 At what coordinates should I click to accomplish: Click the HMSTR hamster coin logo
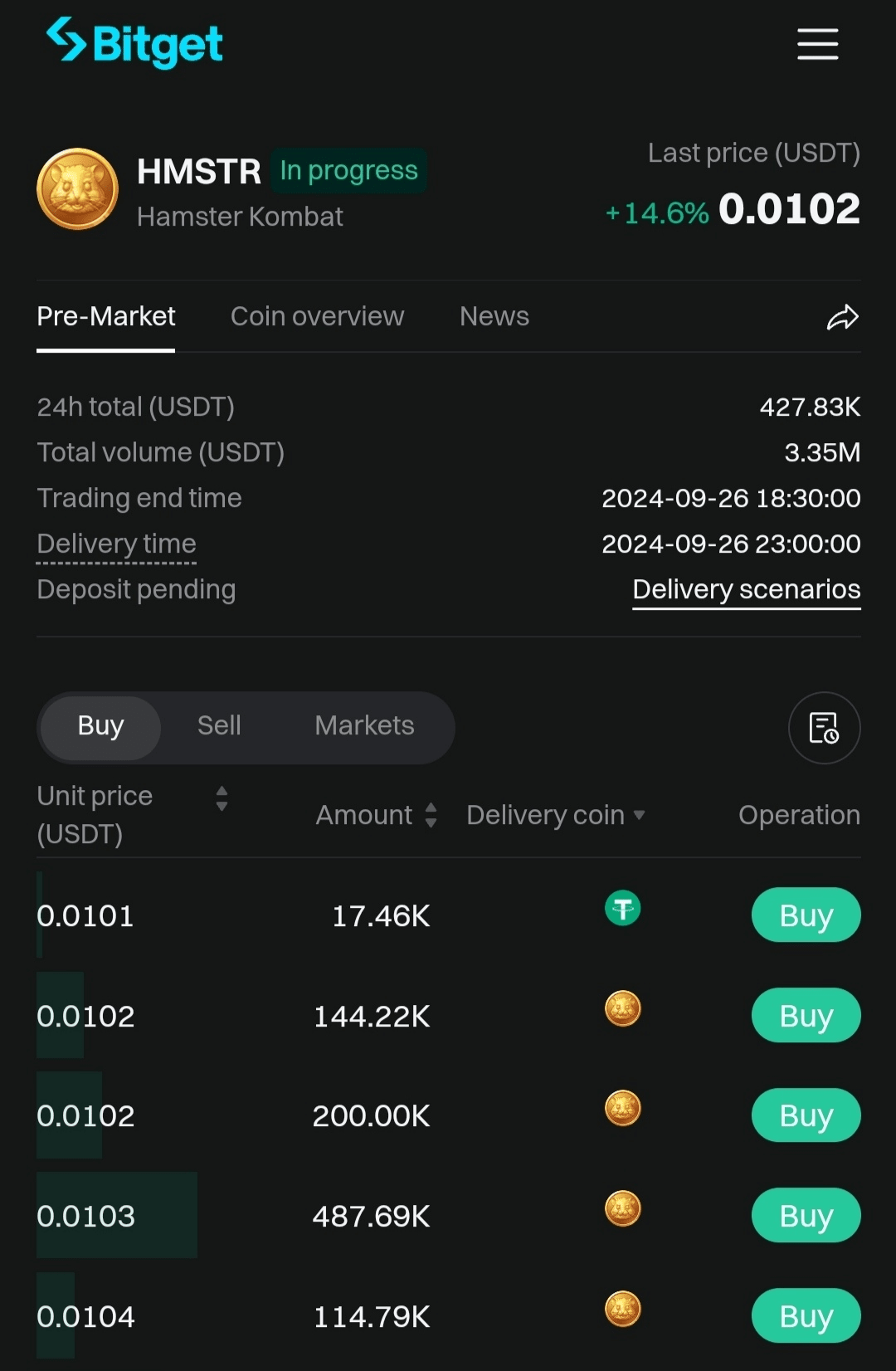click(x=77, y=189)
